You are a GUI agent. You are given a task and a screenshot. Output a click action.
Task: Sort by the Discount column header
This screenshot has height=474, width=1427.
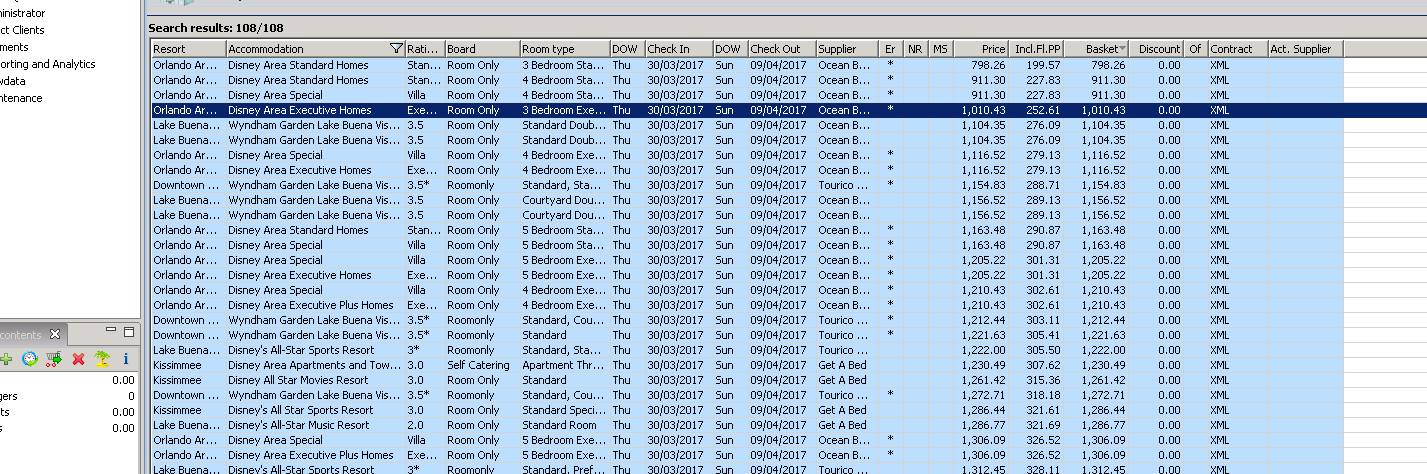1157,49
